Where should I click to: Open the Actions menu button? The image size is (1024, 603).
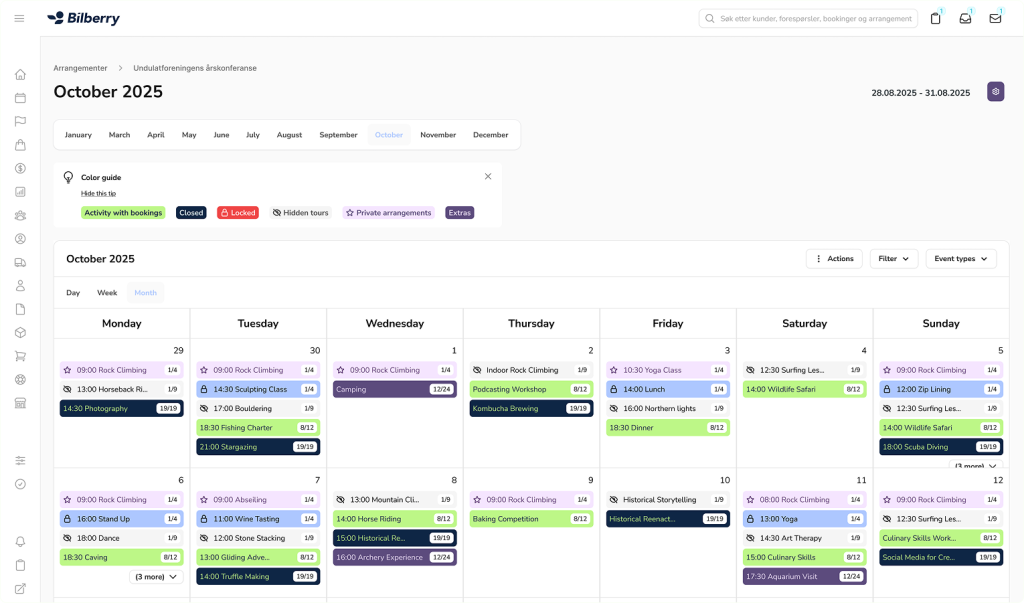(x=834, y=259)
